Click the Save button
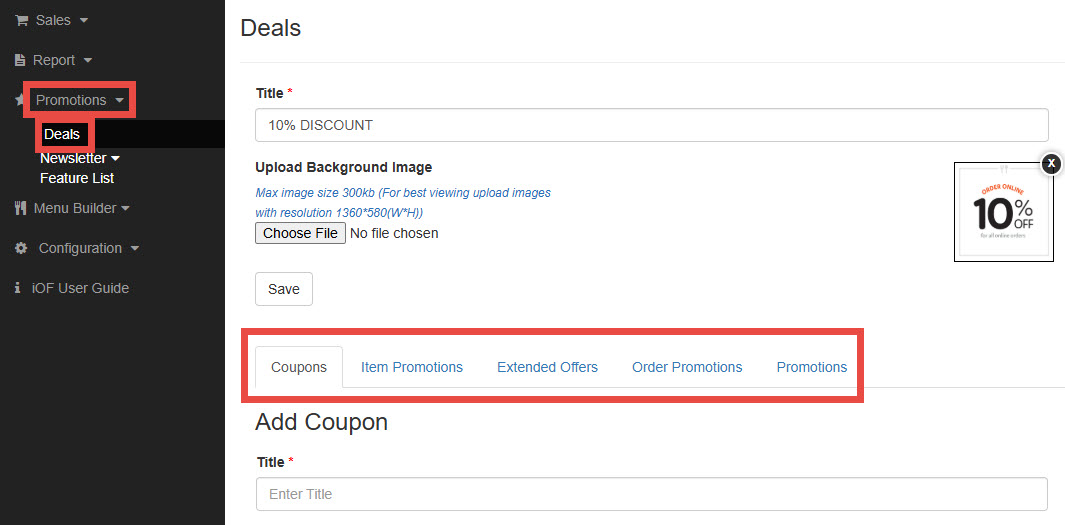Screen dimensions: 1065x525 tap(284, 289)
